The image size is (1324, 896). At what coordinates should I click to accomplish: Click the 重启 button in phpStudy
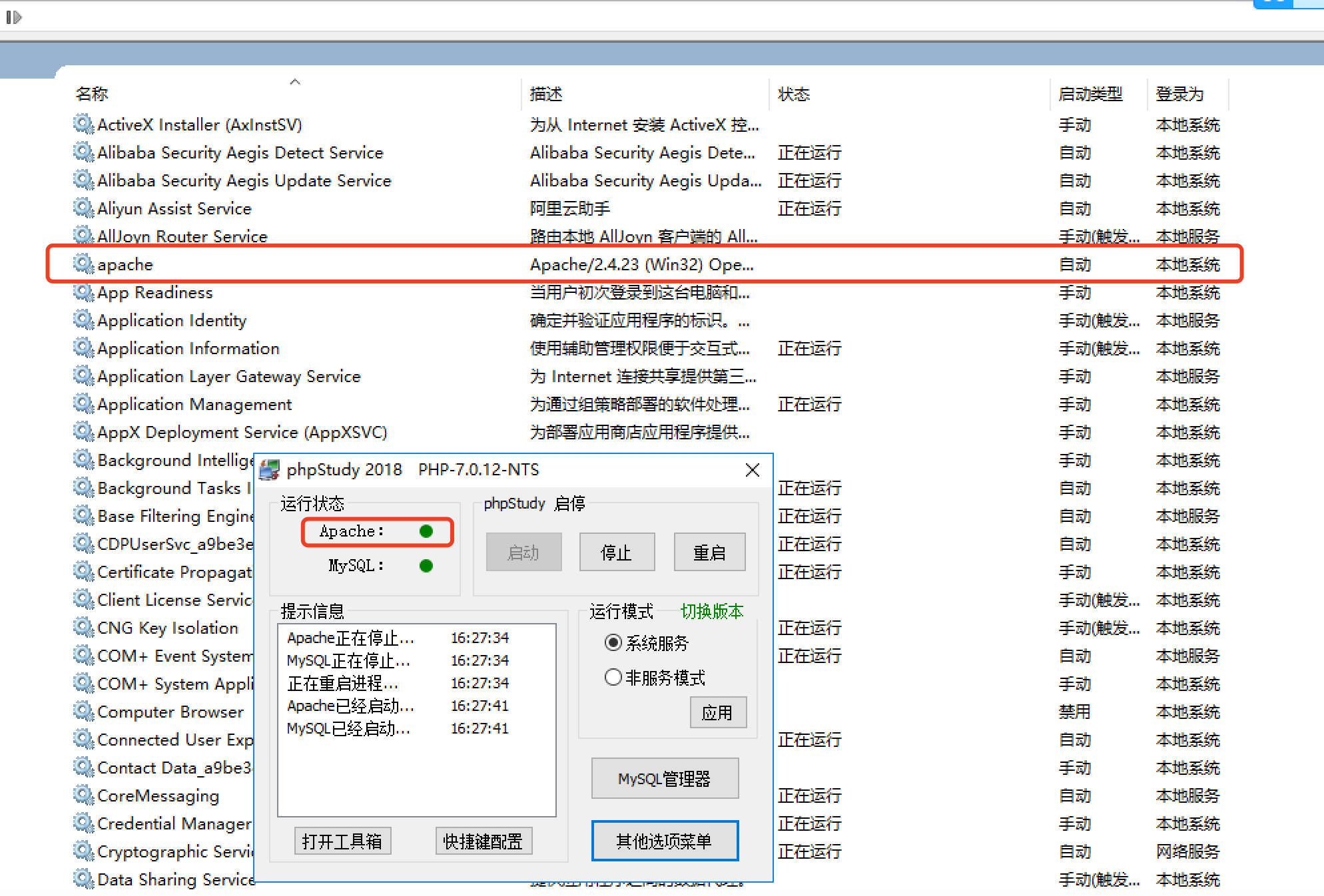[x=709, y=552]
